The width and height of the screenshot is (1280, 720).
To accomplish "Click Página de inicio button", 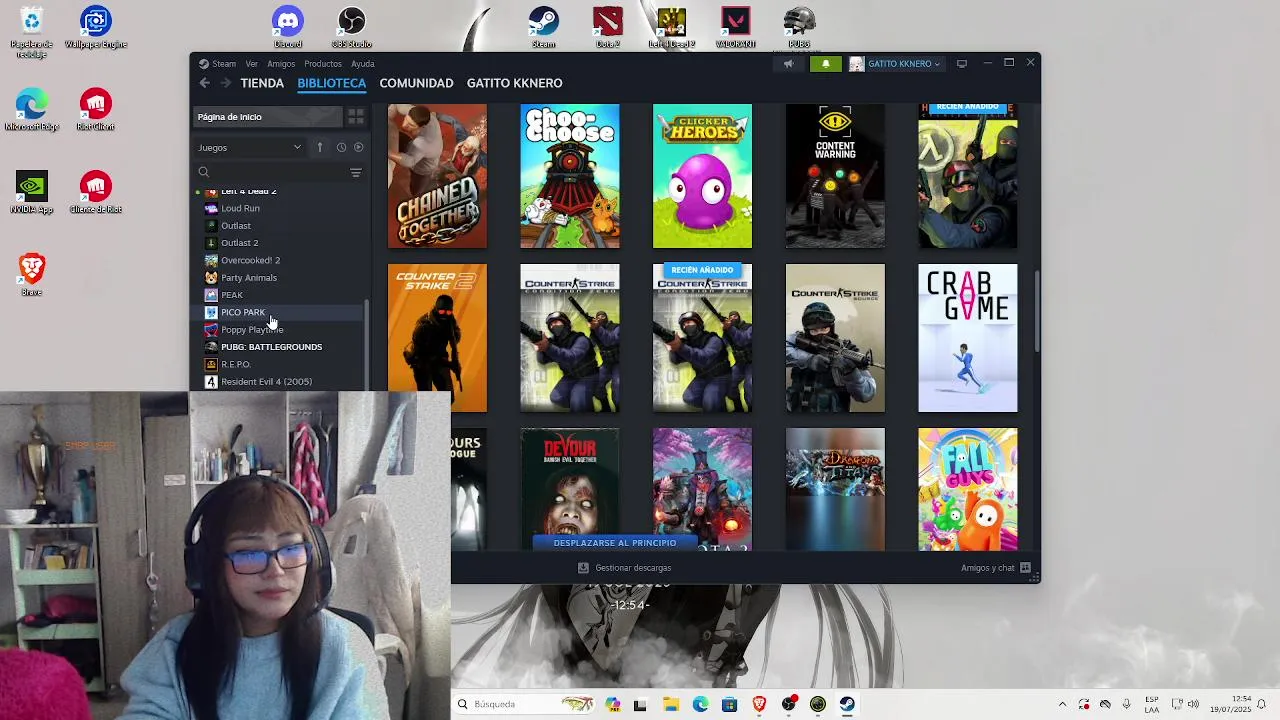I will [x=267, y=117].
